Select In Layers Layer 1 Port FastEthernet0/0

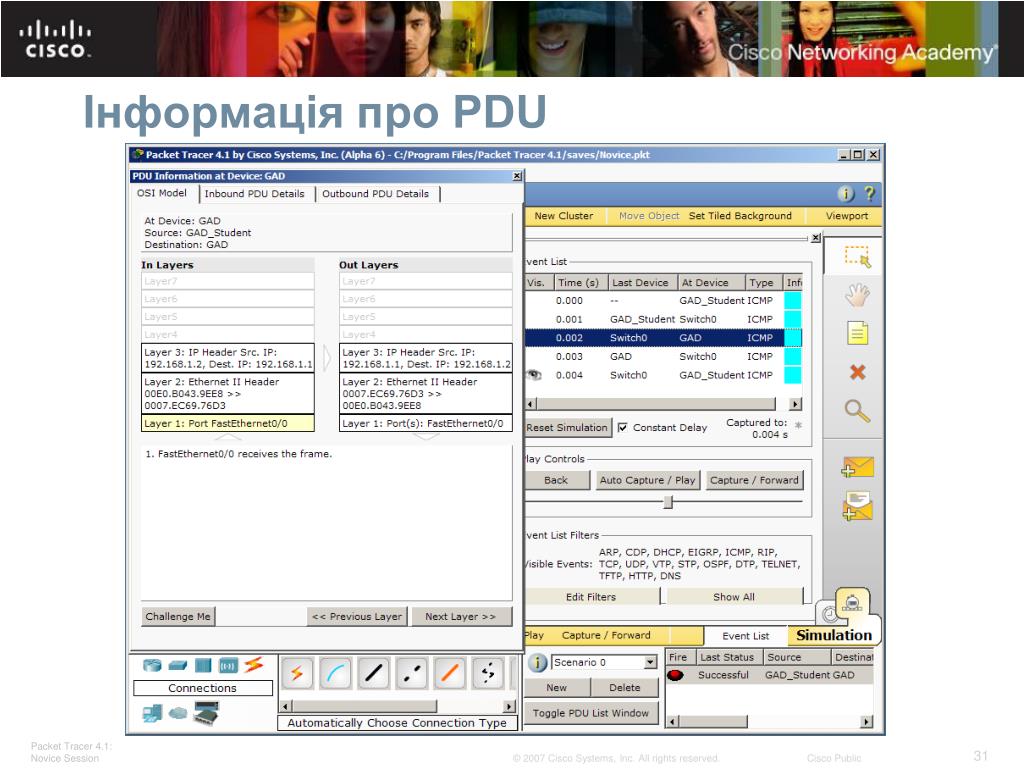228,423
